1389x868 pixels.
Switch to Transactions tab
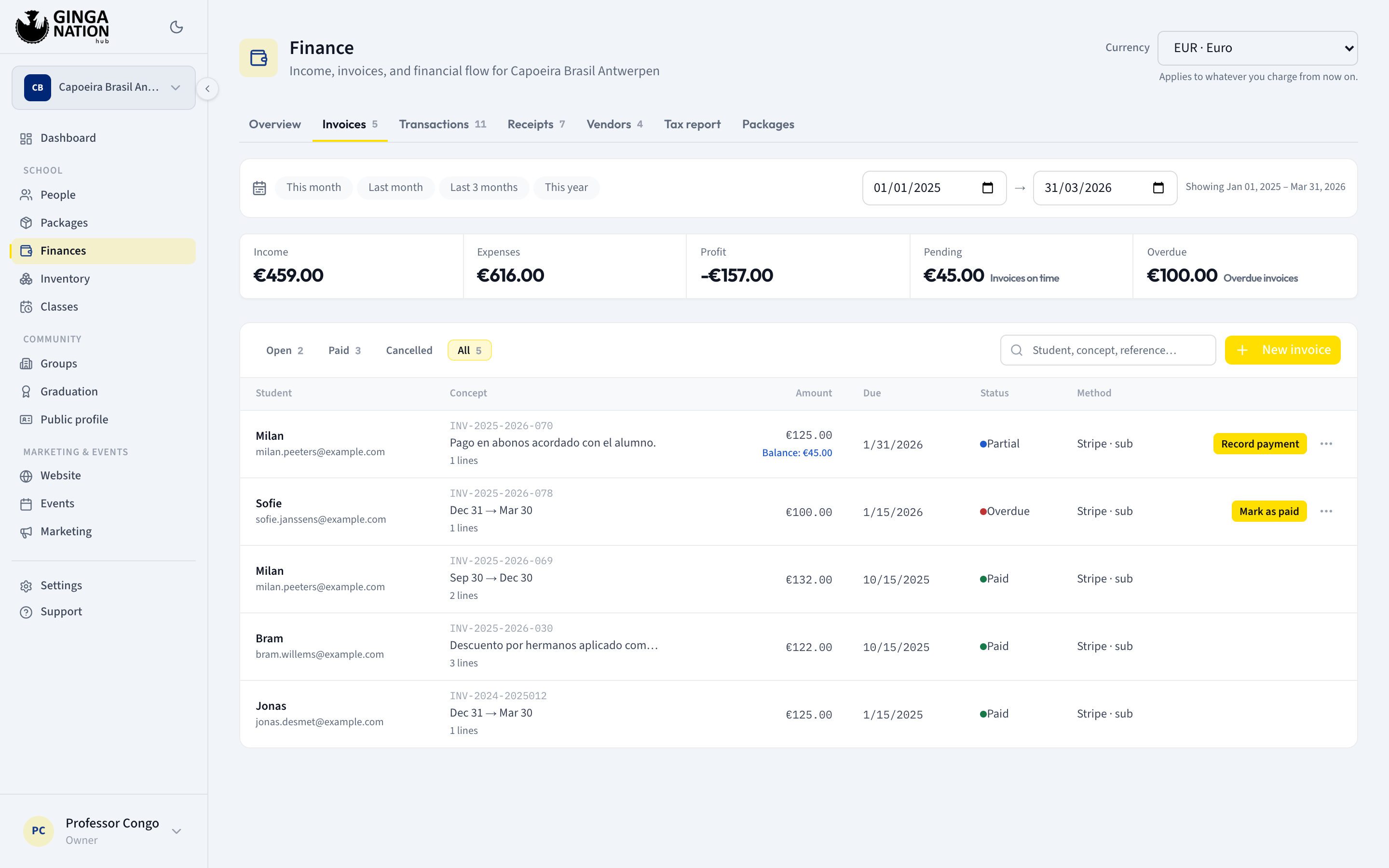[x=443, y=124]
